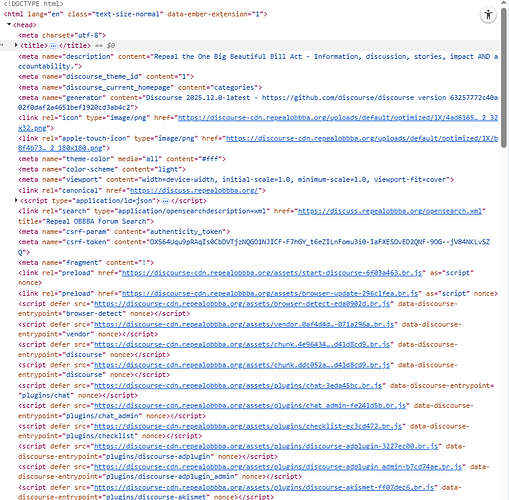Select the discourse_theme_id meta line
The width and height of the screenshot is (509, 500).
click(106, 76)
